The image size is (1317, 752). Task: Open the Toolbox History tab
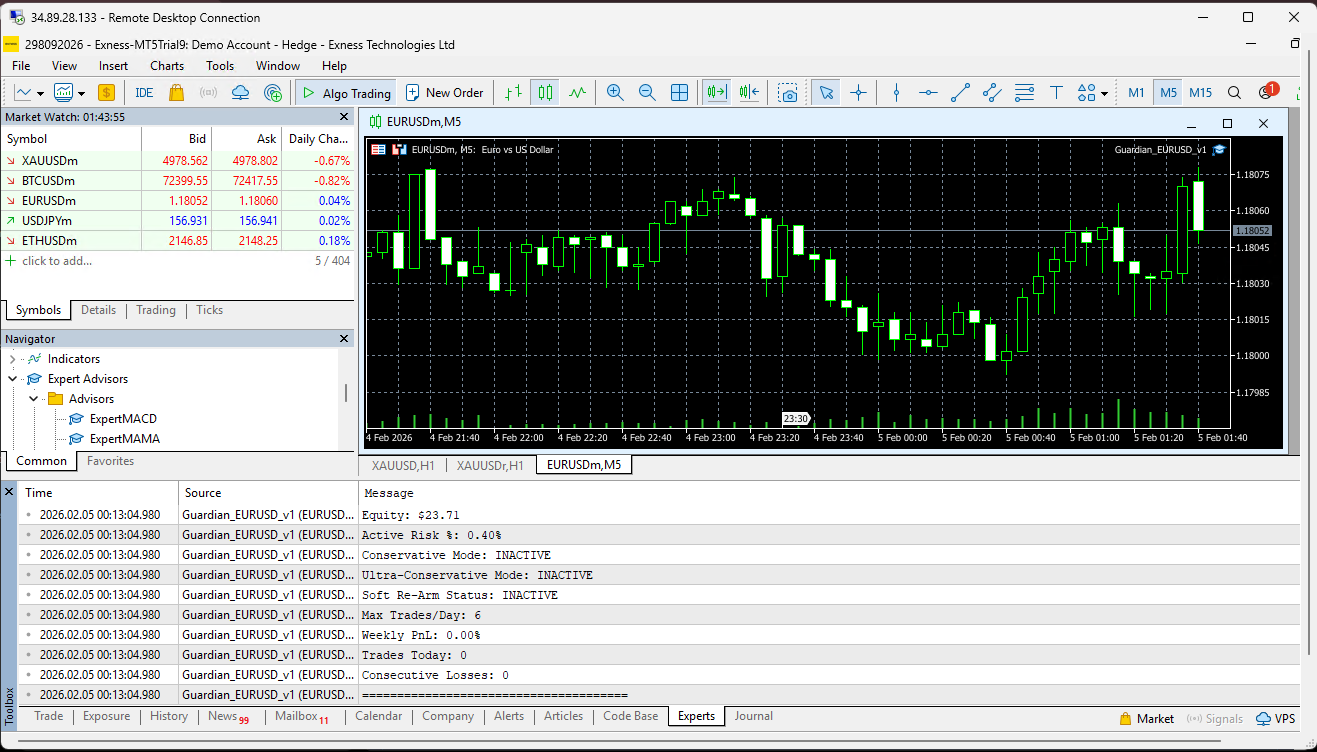pyautogui.click(x=169, y=716)
